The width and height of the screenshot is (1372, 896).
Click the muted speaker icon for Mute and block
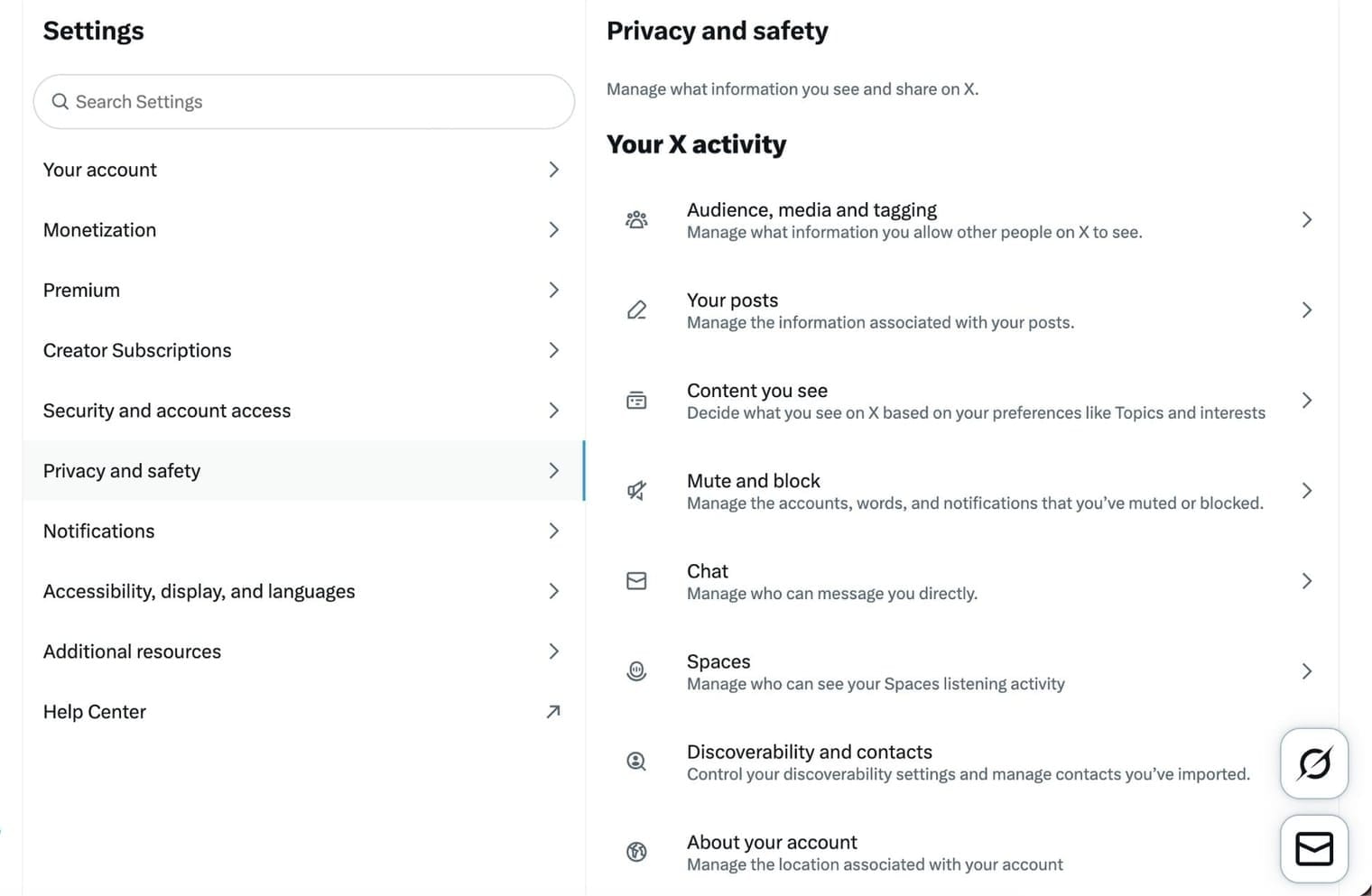636,491
